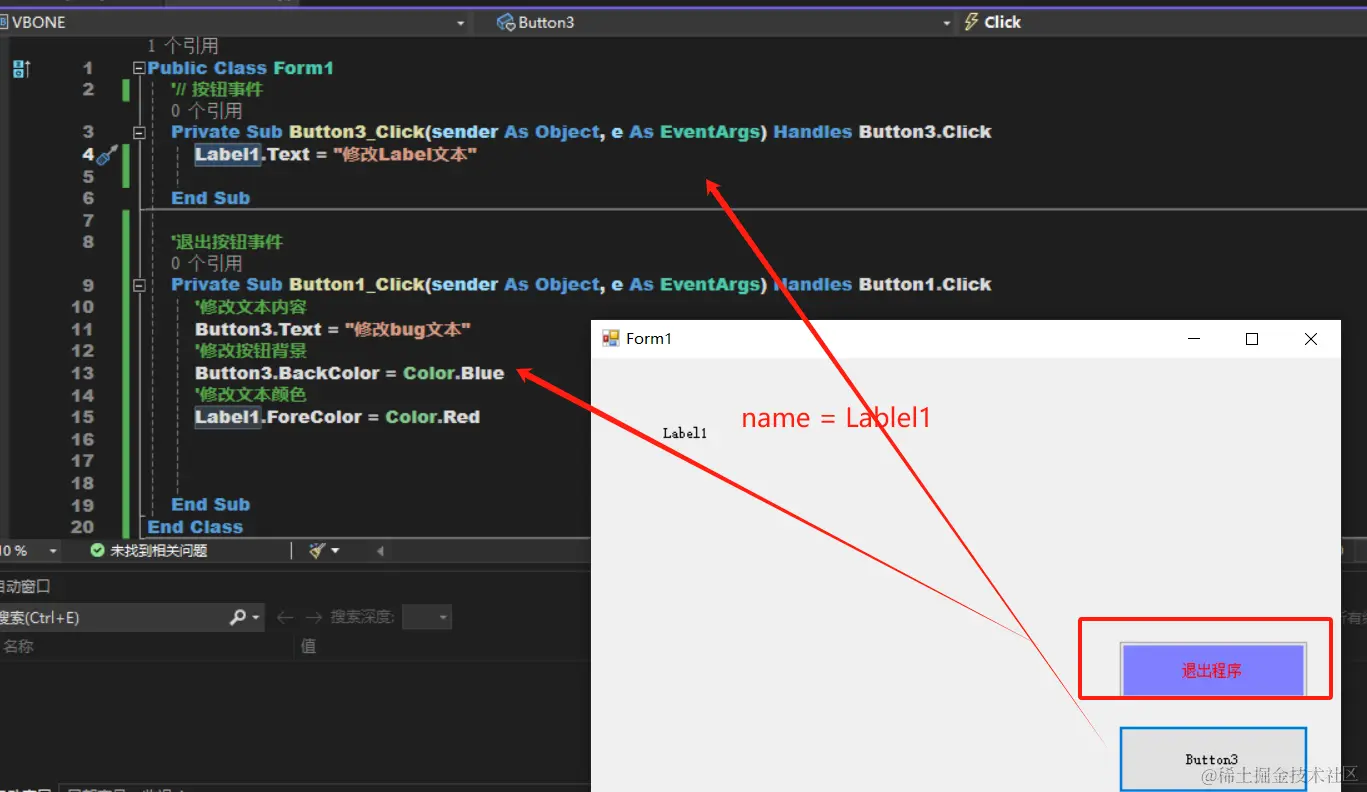Screen dimensions: 1367x792
Task: Click the VB project icon beside VBONE
Action: [3, 22]
